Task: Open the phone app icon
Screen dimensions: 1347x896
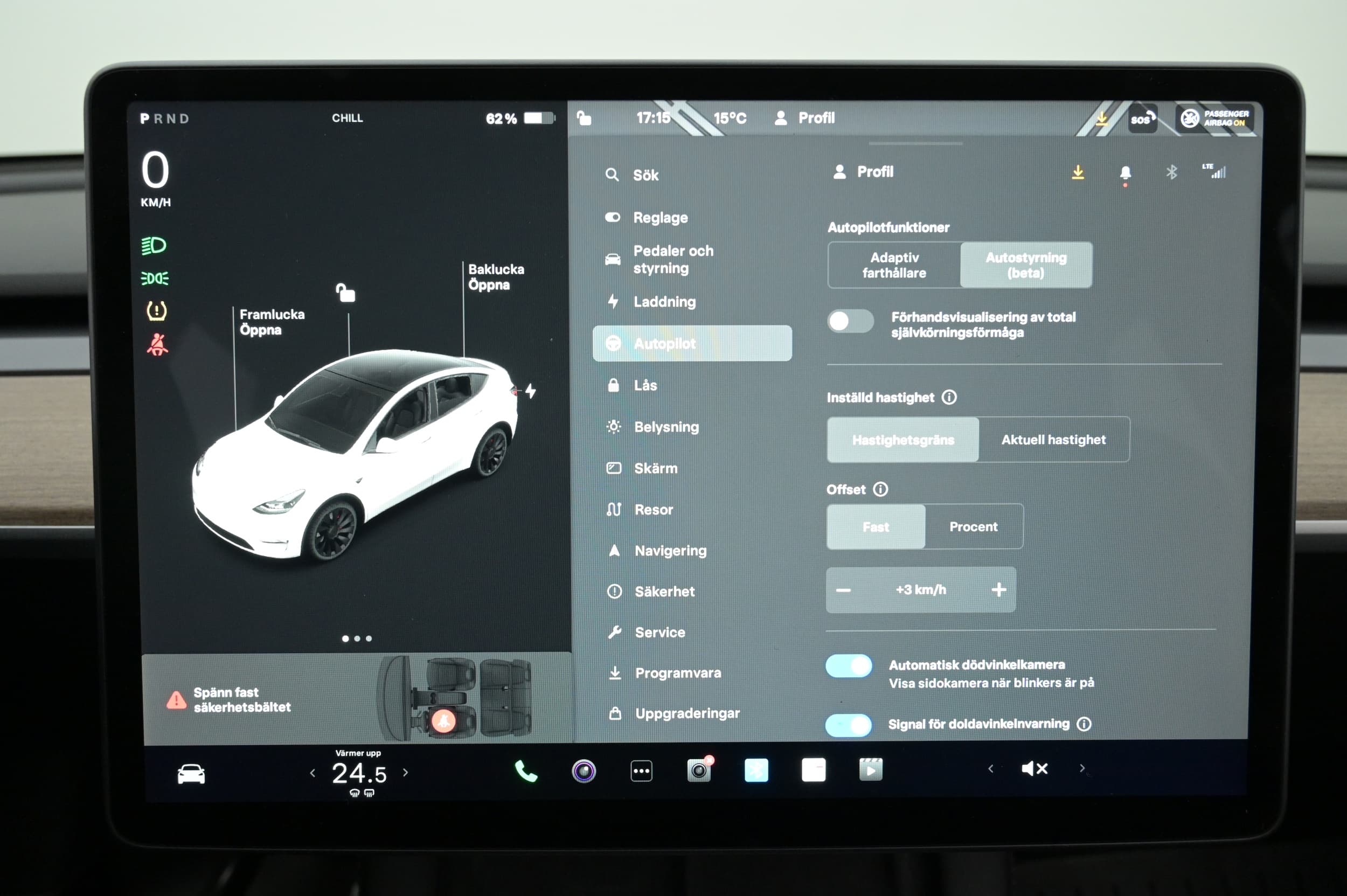Action: tap(526, 772)
